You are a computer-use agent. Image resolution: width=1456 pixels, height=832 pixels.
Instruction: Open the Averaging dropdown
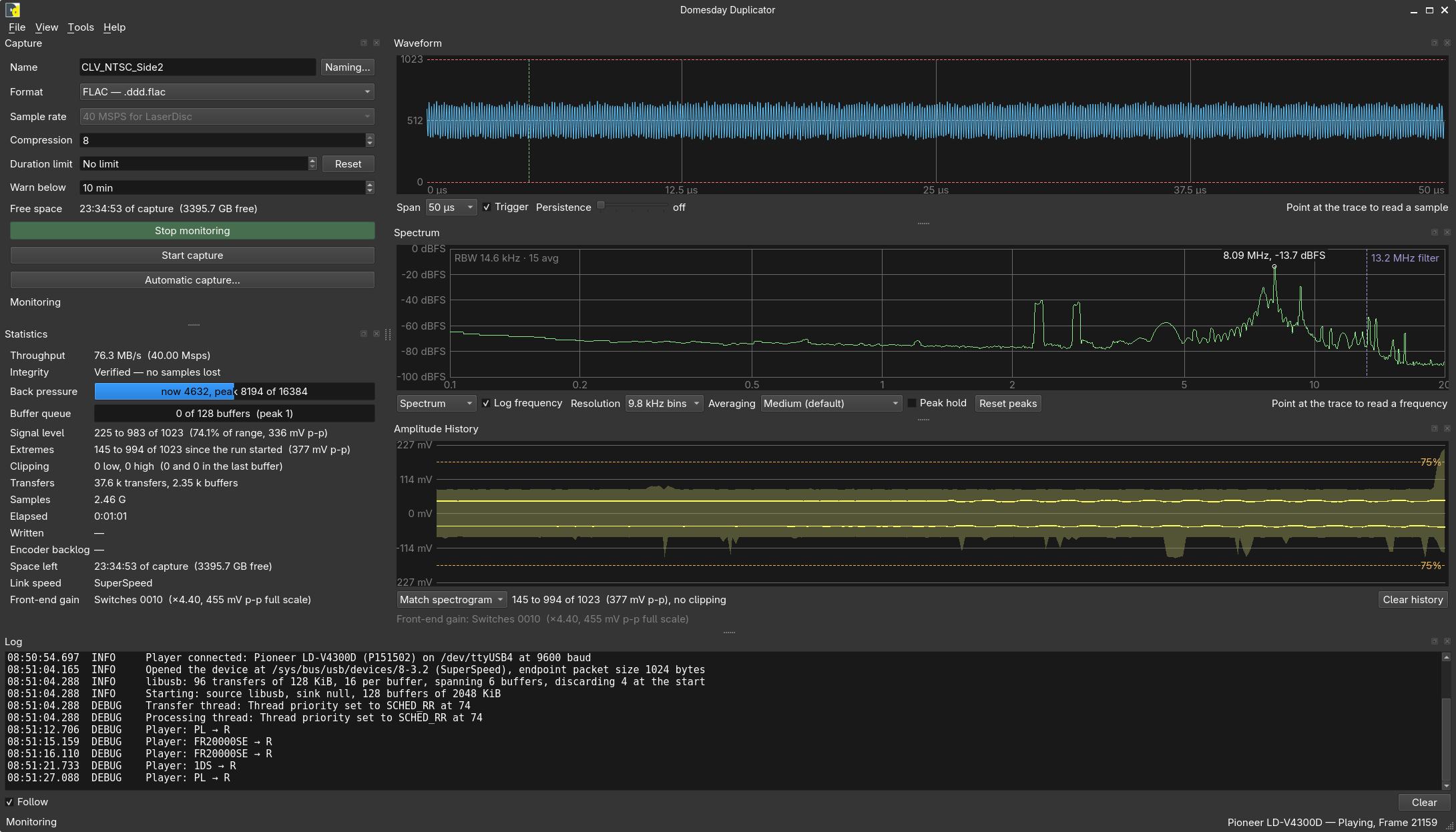pos(831,404)
